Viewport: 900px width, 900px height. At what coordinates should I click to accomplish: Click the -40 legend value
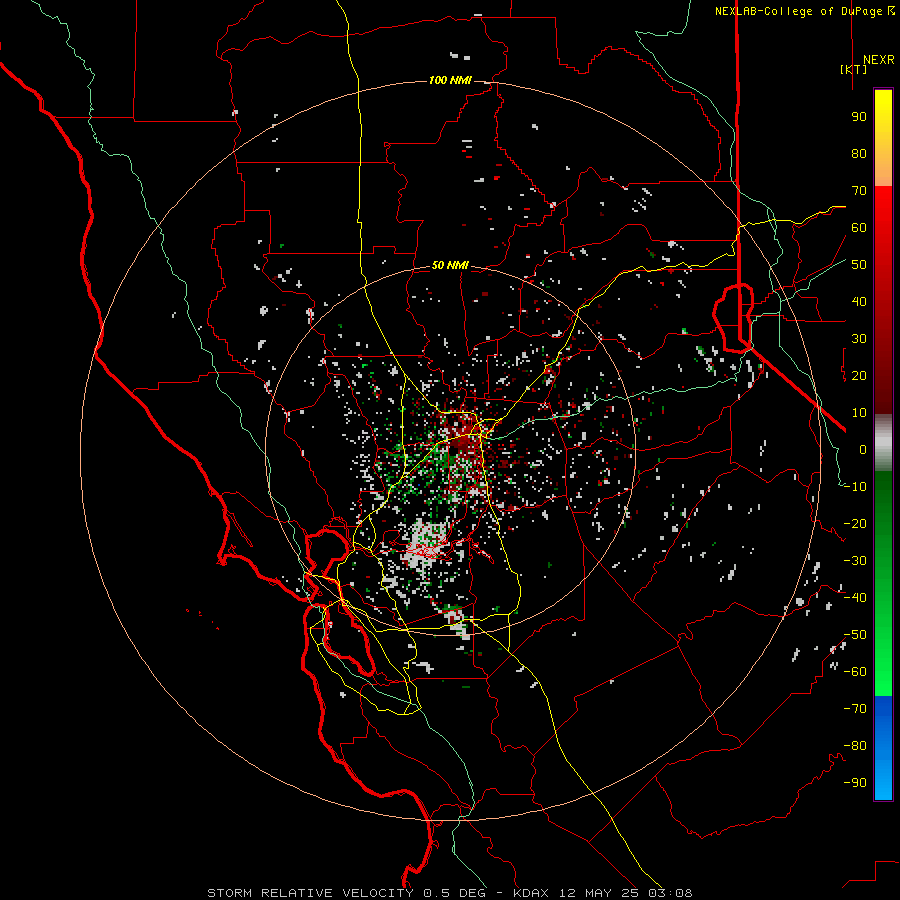(855, 598)
